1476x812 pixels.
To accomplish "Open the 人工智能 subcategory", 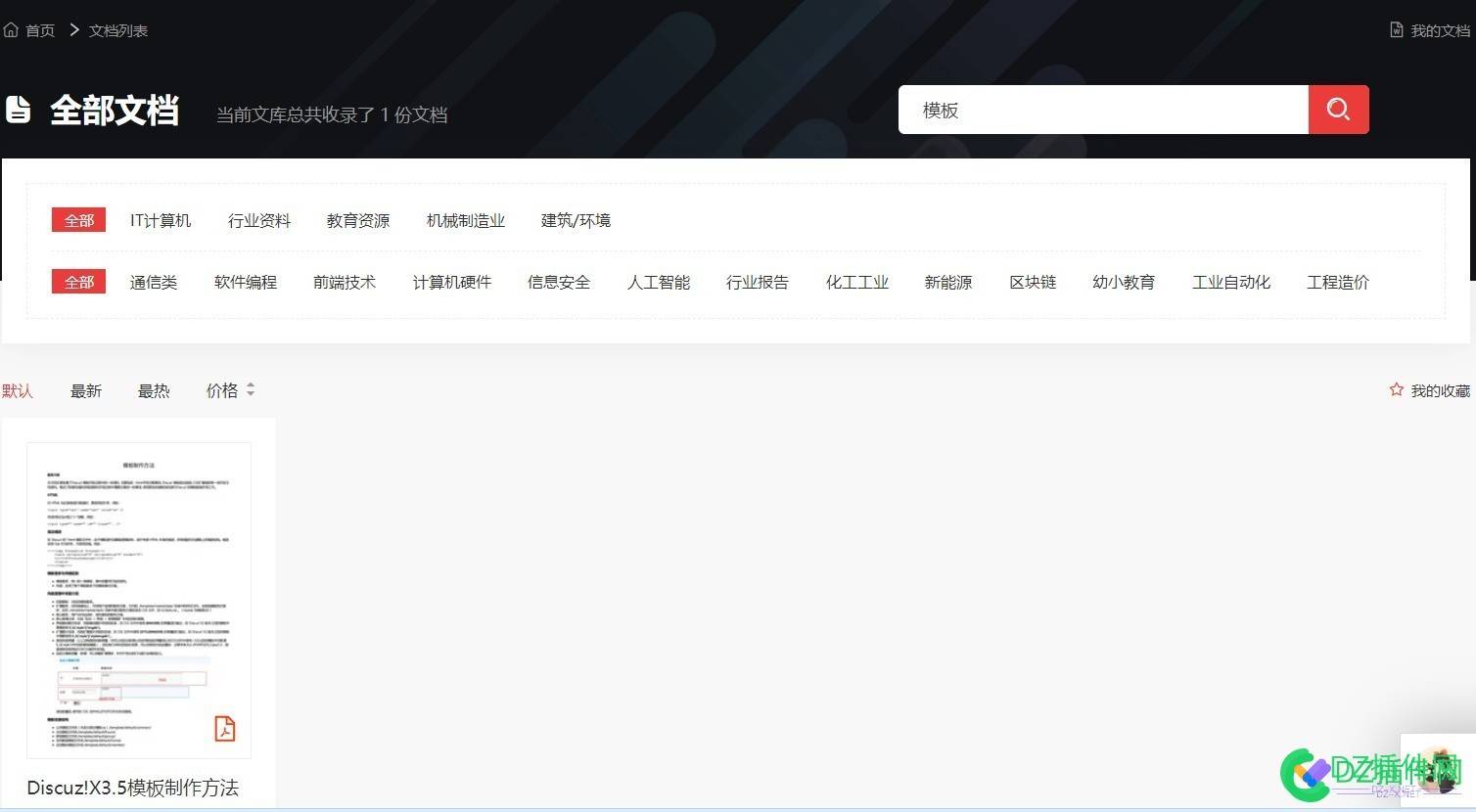I will pyautogui.click(x=658, y=282).
